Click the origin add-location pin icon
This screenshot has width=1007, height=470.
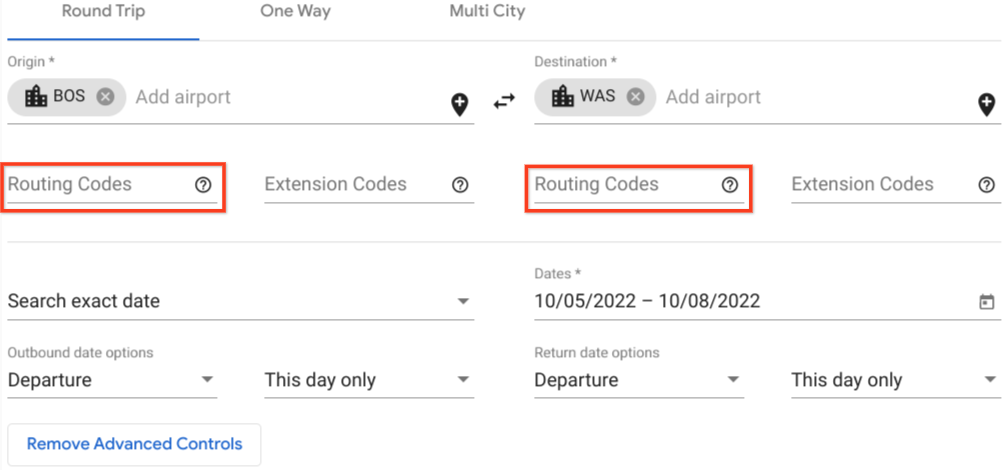click(x=460, y=104)
